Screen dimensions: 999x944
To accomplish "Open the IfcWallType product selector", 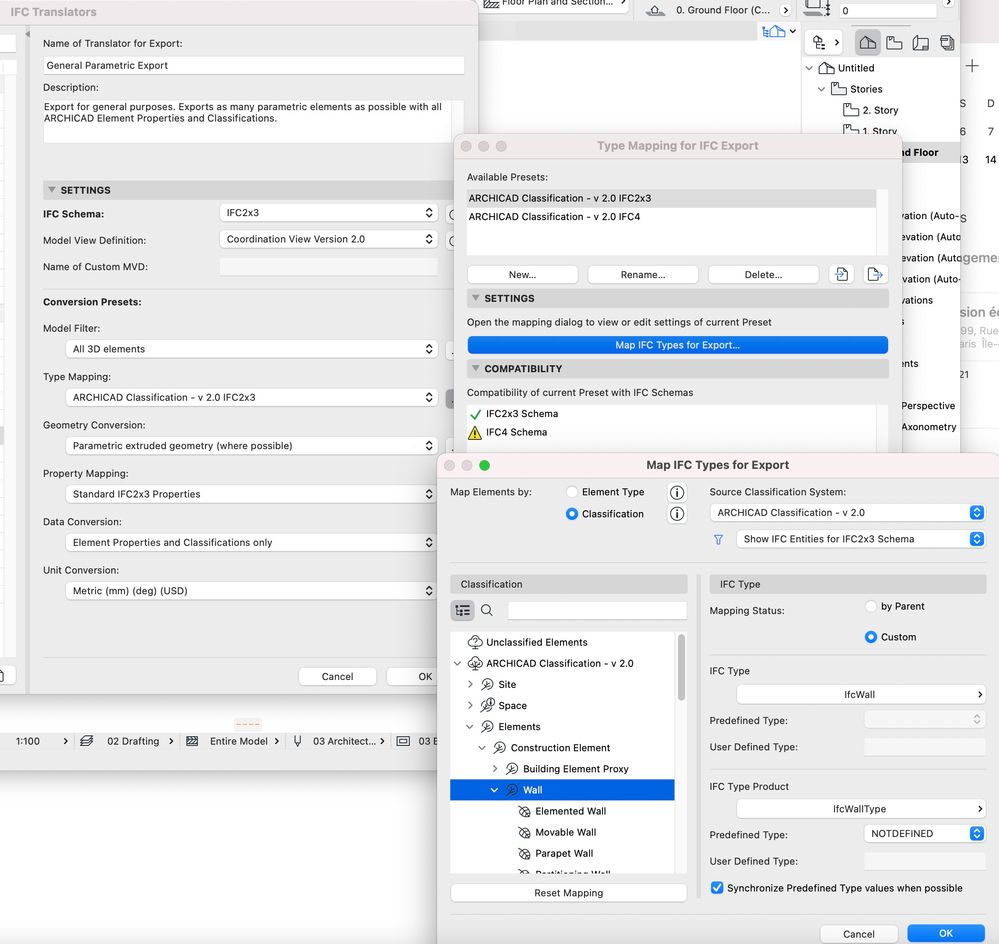I will (x=861, y=809).
